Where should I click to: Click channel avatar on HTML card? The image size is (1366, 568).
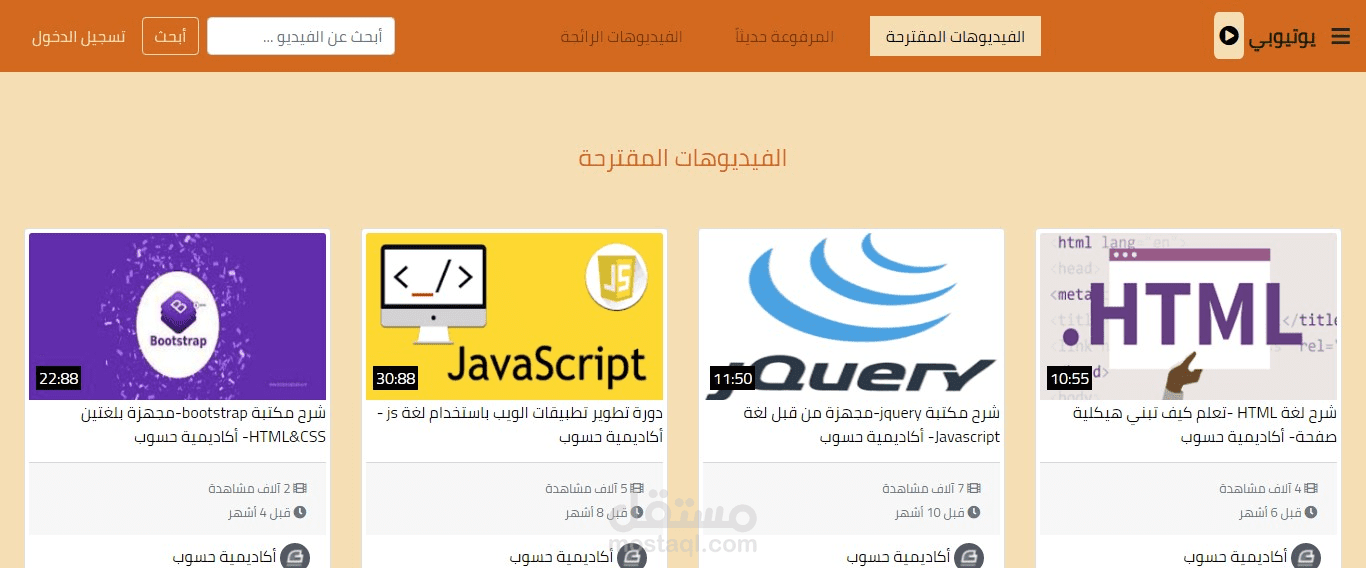(x=1305, y=556)
